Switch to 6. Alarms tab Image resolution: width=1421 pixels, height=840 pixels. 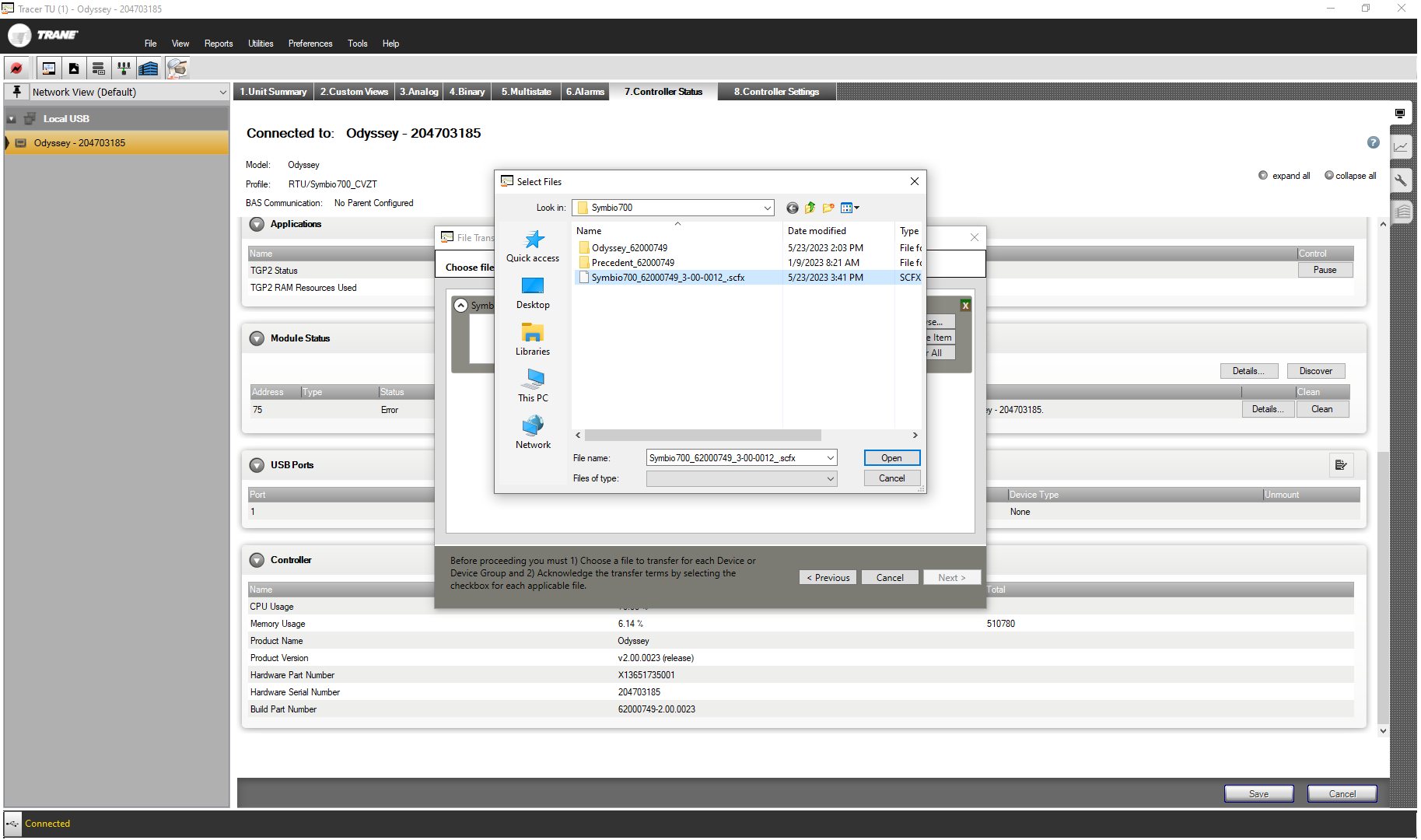coord(585,92)
